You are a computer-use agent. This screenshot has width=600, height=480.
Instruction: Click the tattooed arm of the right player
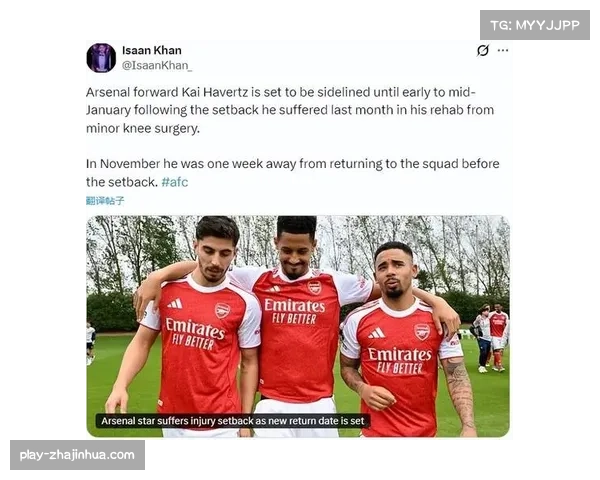pos(459,394)
